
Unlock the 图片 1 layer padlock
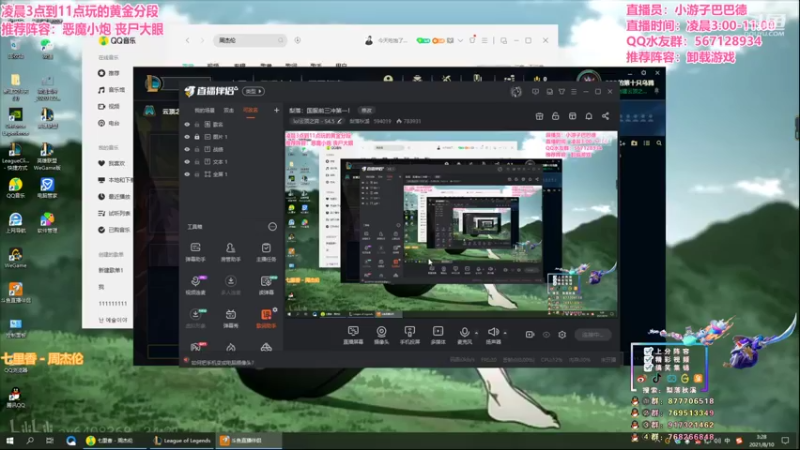pyautogui.click(x=197, y=137)
